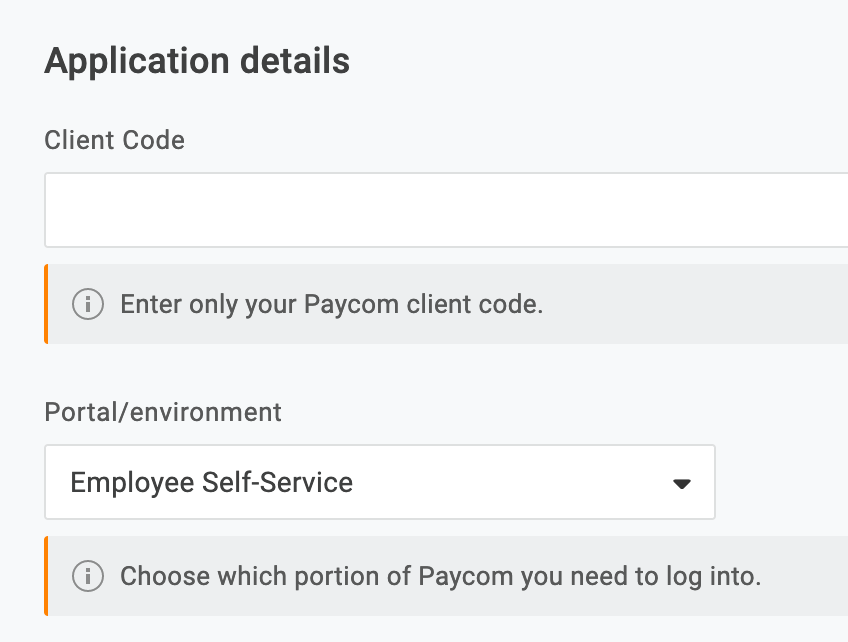Screen dimensions: 848x642
Task: Select the Application details heading
Action: point(197,61)
